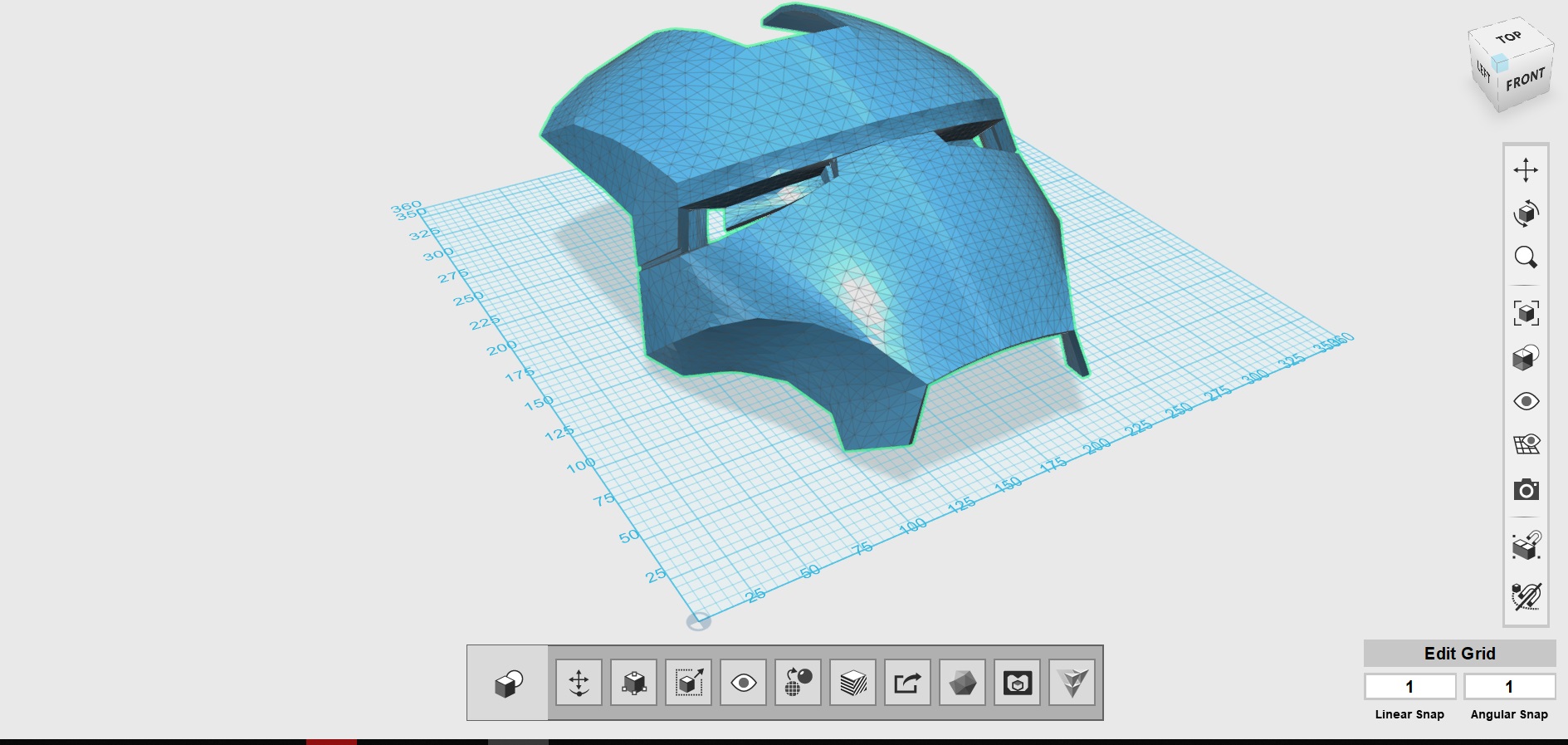The width and height of the screenshot is (1568, 745).
Task: Expand the material display mode options
Action: pos(1526,358)
